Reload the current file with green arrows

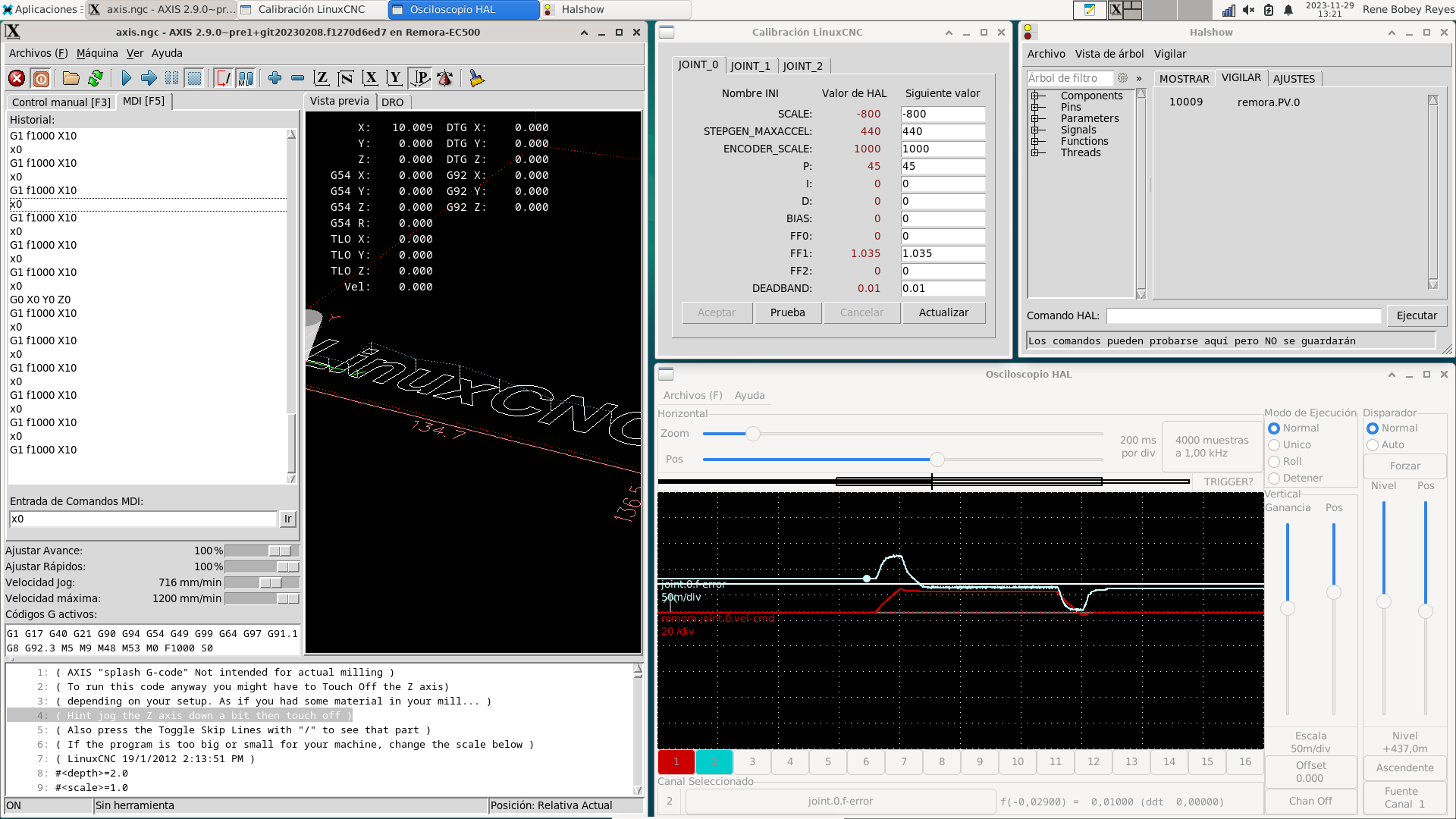(x=96, y=78)
